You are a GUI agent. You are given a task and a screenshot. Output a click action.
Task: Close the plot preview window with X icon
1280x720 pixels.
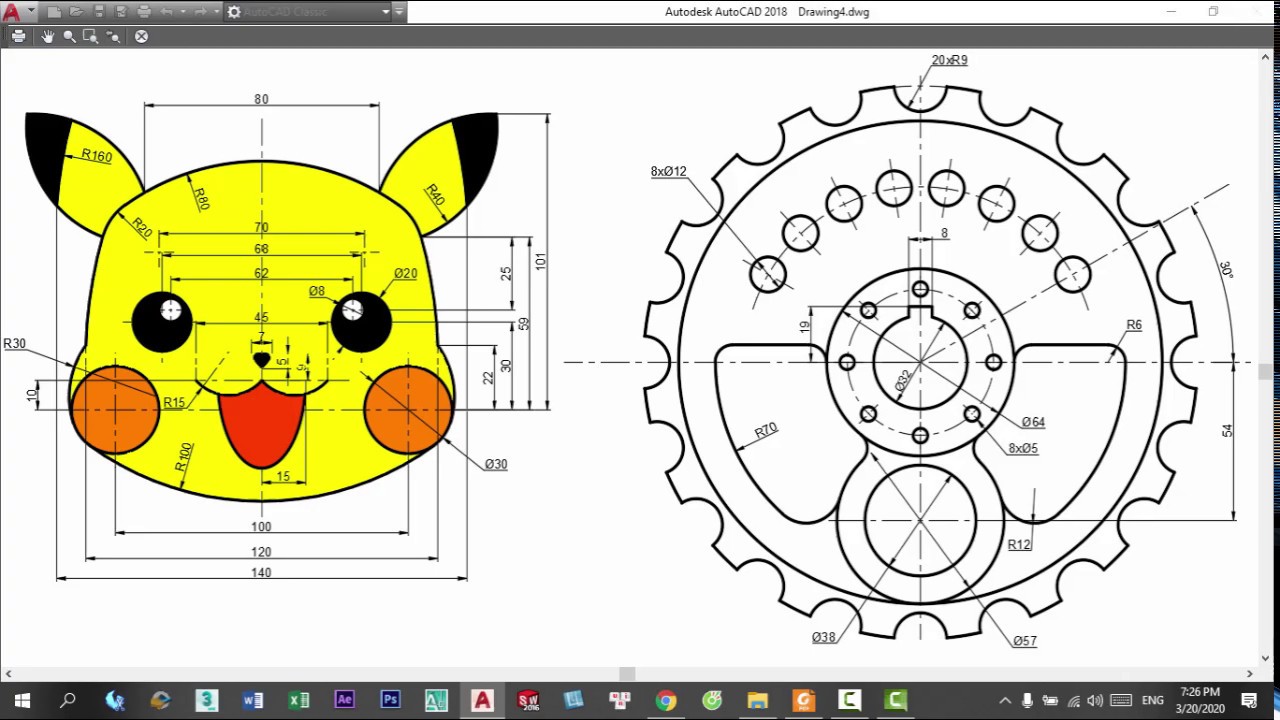(x=141, y=36)
